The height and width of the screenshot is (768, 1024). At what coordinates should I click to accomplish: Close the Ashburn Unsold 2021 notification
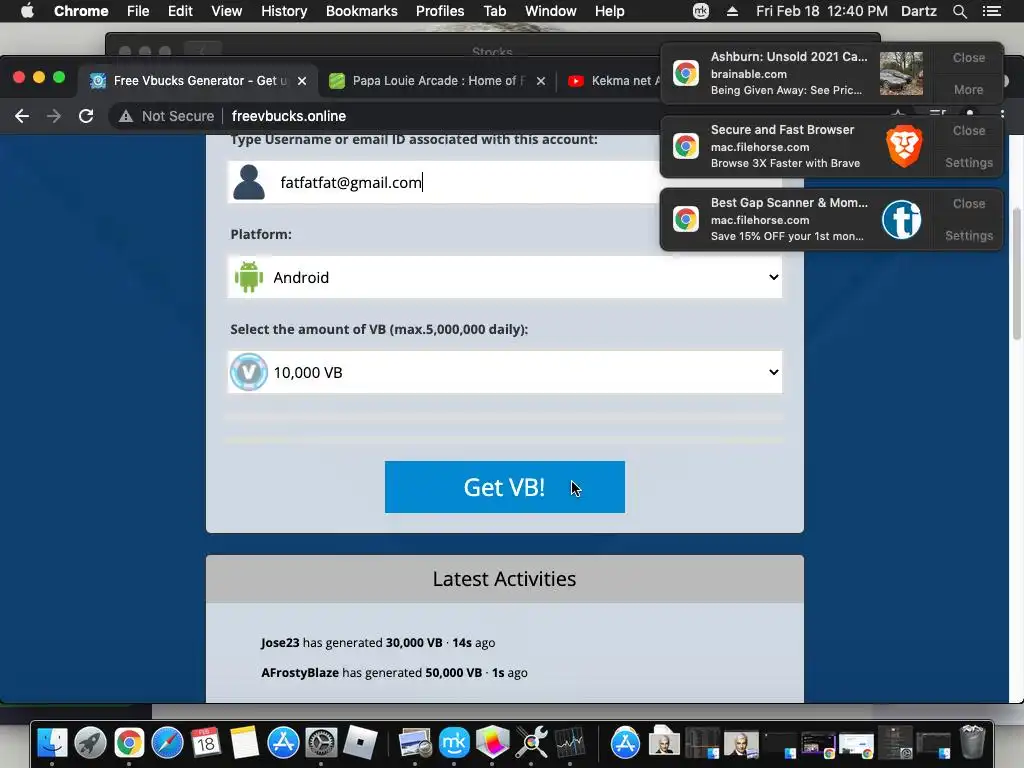tap(968, 57)
